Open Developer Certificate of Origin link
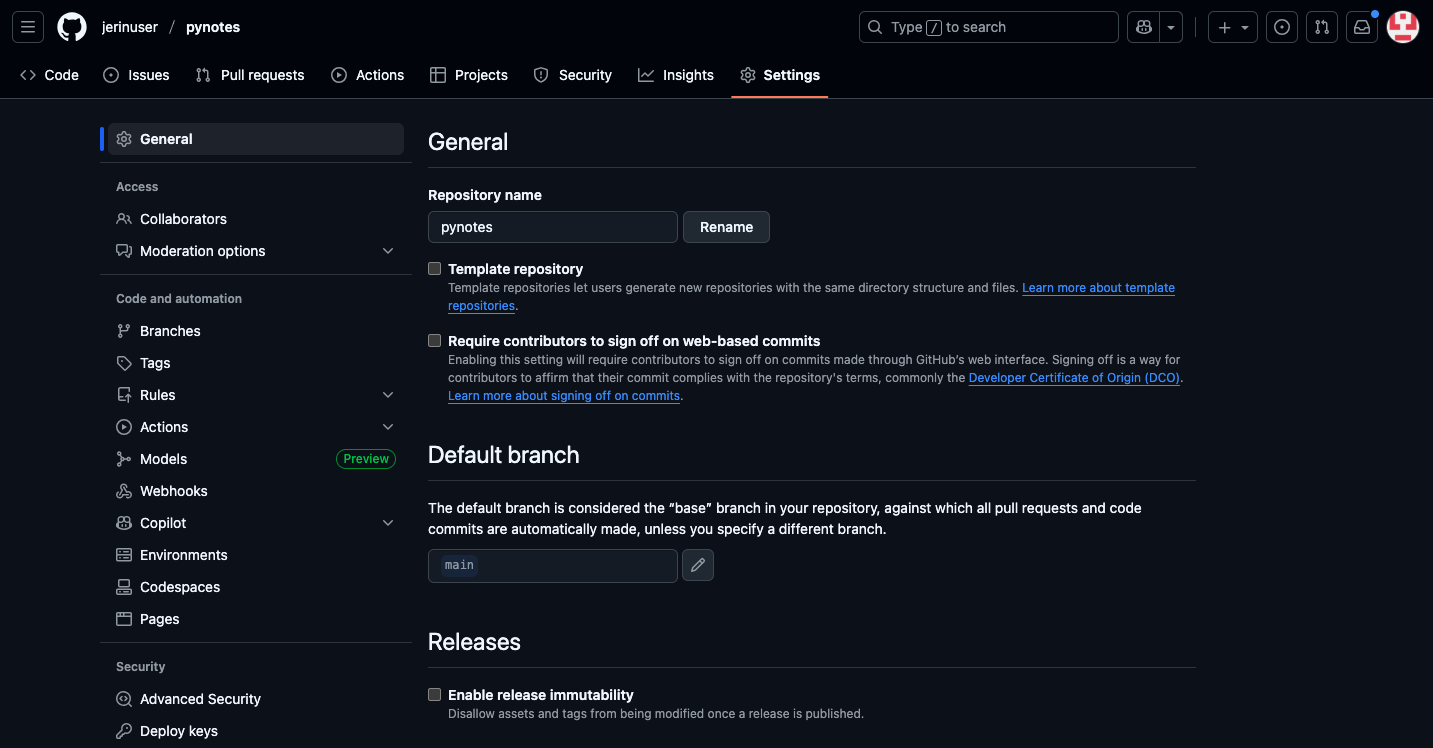This screenshot has height=748, width=1433. coord(1074,378)
